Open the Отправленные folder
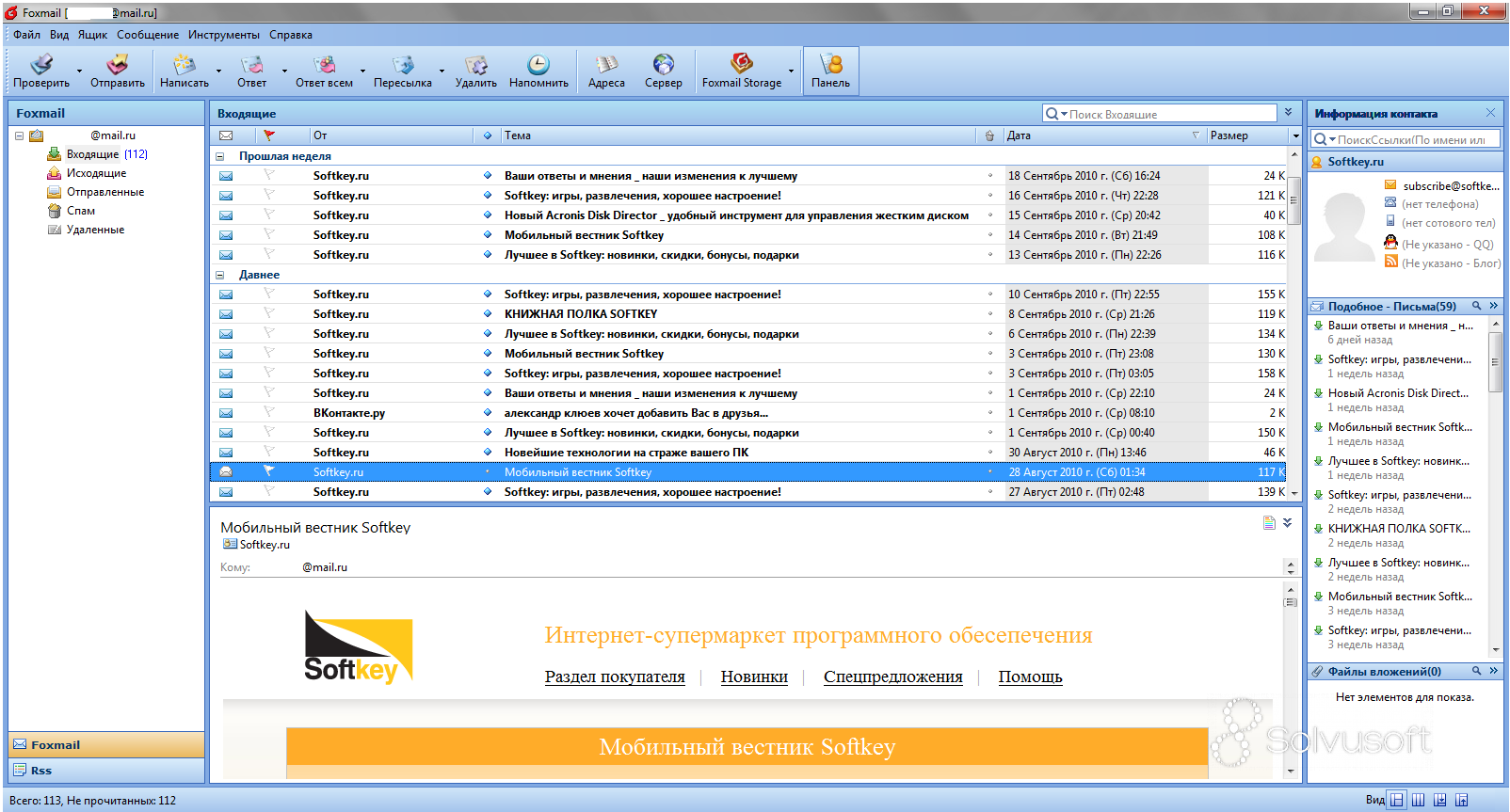1510x812 pixels. (105, 192)
